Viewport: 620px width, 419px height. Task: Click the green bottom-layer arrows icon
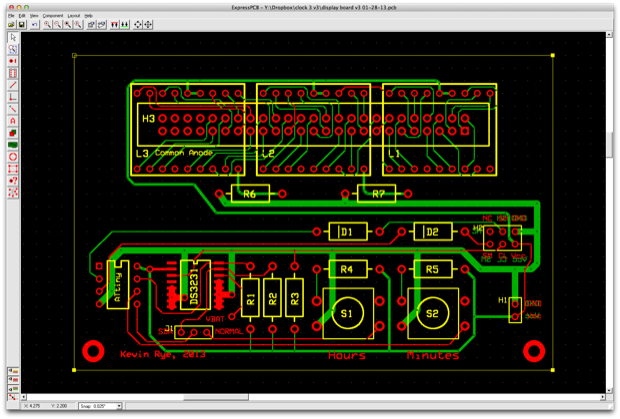click(125, 25)
